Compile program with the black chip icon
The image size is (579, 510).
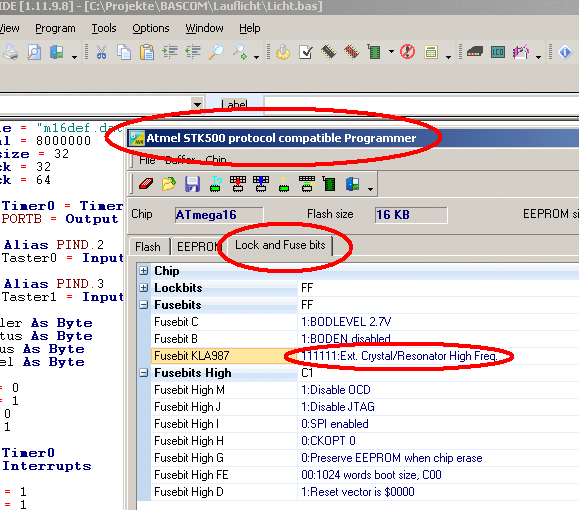pyautogui.click(x=328, y=52)
